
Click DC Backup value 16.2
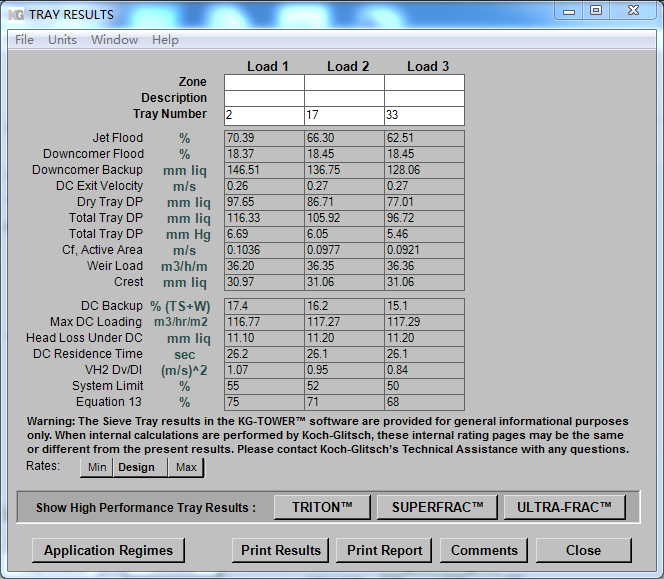coord(344,306)
